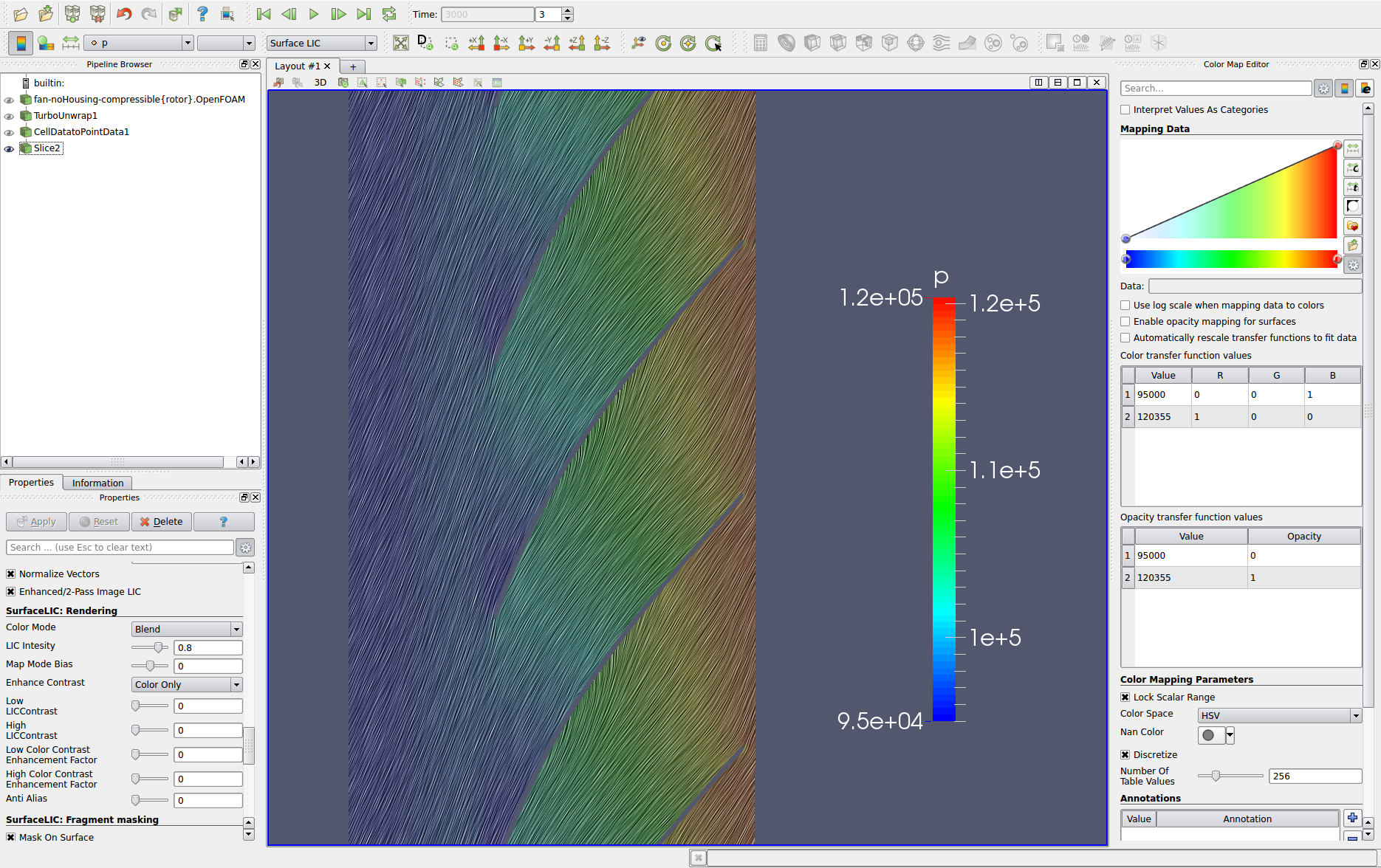Viewport: 1381px width, 868px height.
Task: Expand the Color Space HSV dropdown
Action: click(1279, 716)
